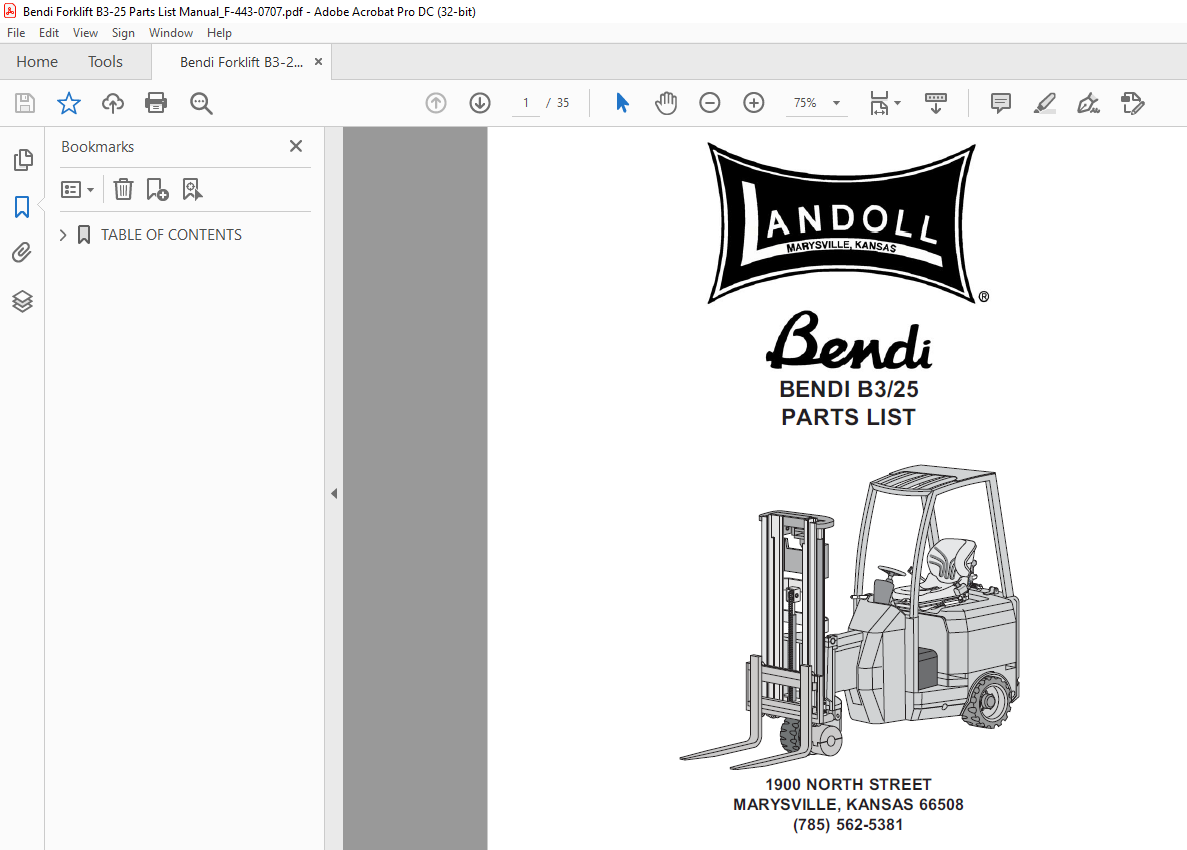Open the View menu
Image resolution: width=1187 pixels, height=850 pixels.
pyautogui.click(x=86, y=33)
